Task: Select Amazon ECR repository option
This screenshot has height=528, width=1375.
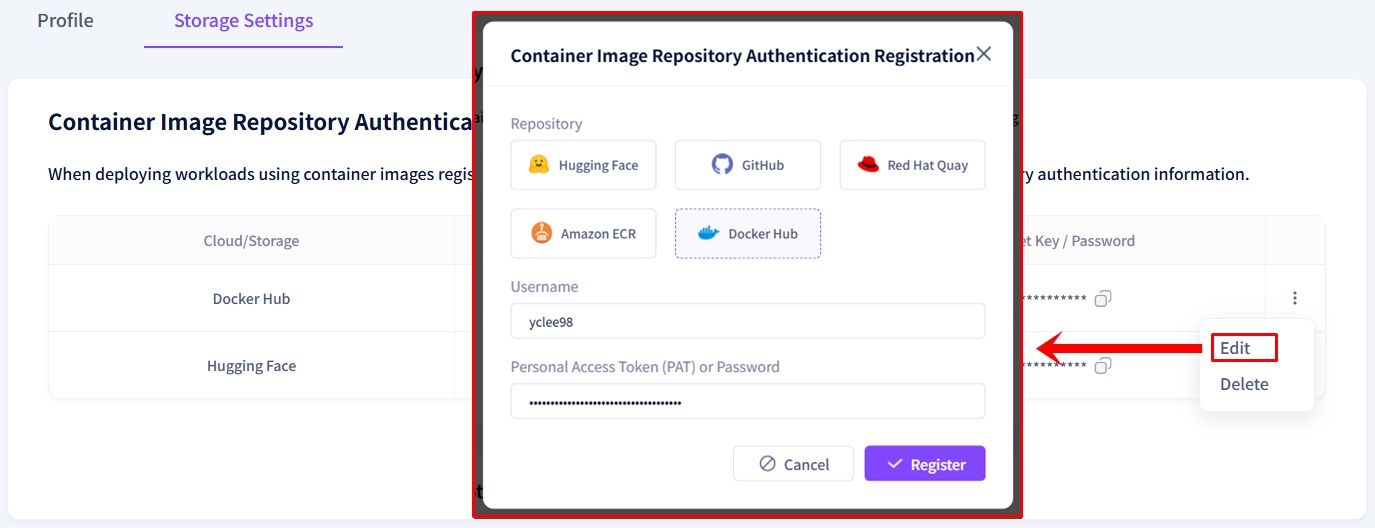Action: click(583, 234)
